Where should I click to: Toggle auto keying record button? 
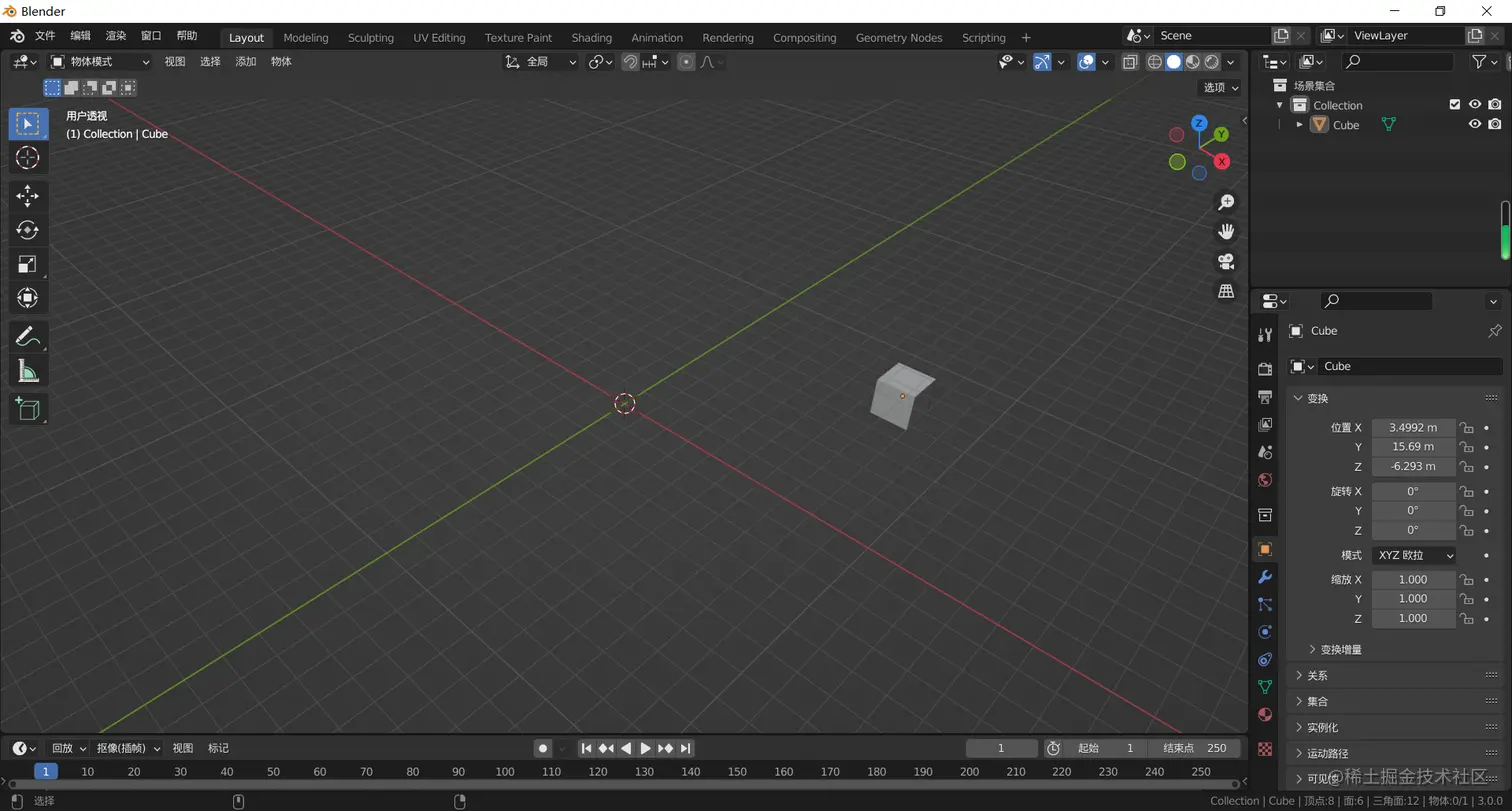(543, 748)
